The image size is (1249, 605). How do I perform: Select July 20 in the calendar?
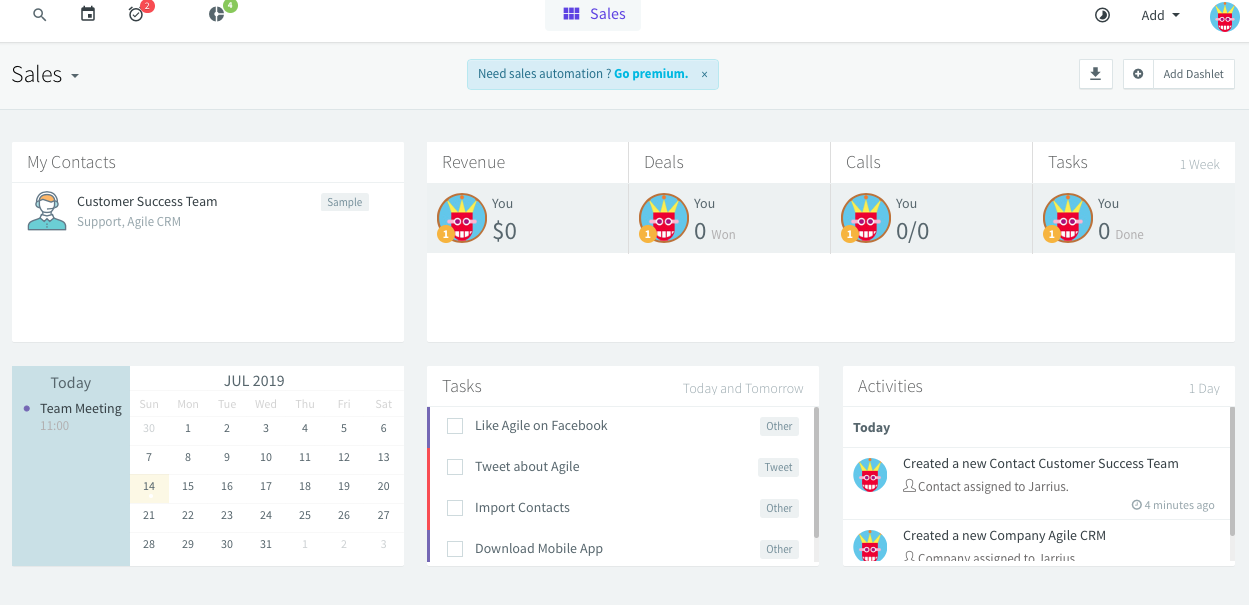point(383,486)
